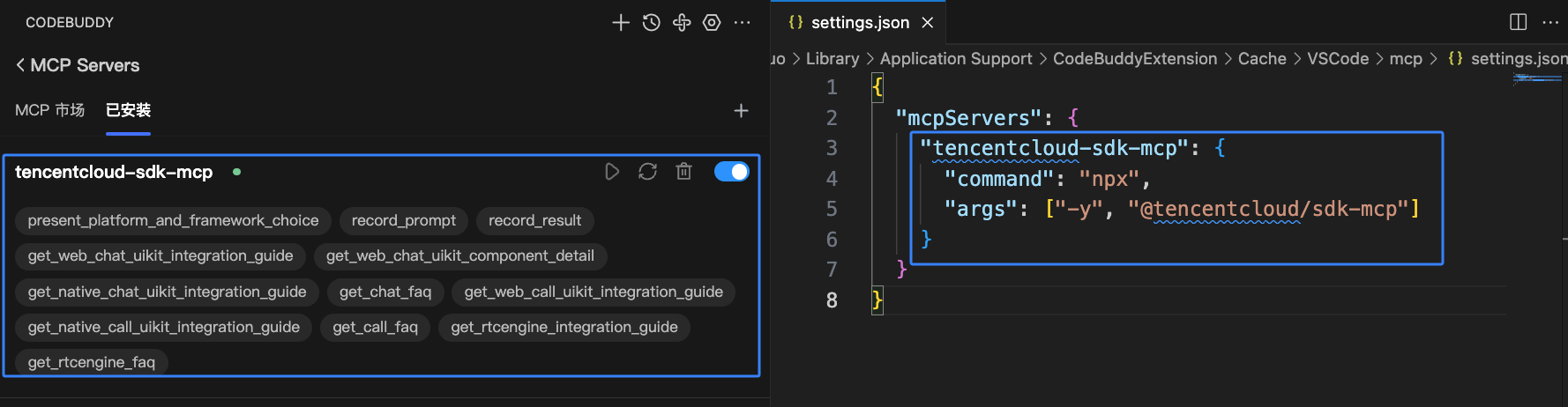Refresh the tencentcloud-sdk-mcp server
This screenshot has height=407, width=1568.
[648, 172]
